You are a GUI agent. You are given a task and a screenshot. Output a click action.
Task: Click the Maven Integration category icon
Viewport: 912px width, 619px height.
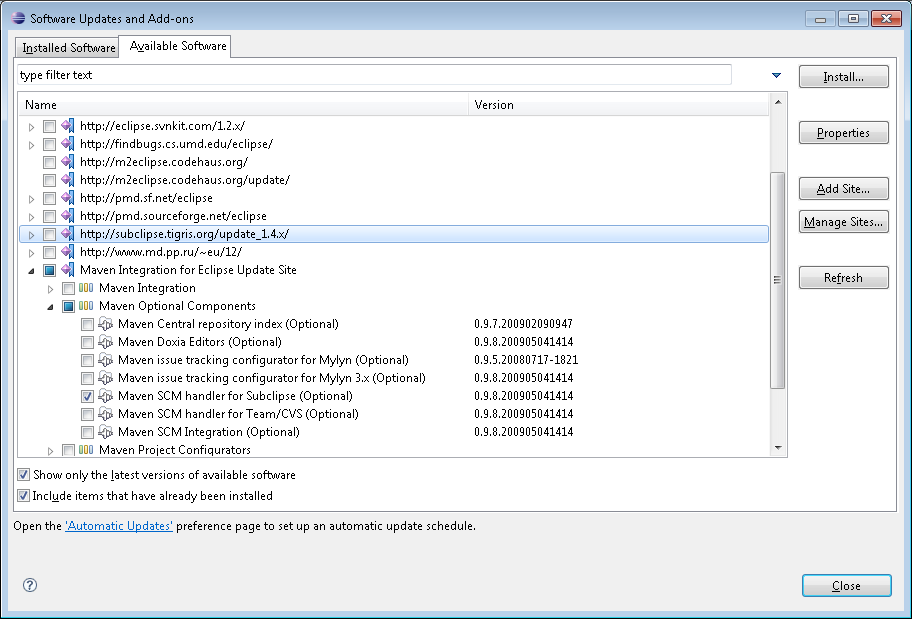click(x=87, y=288)
